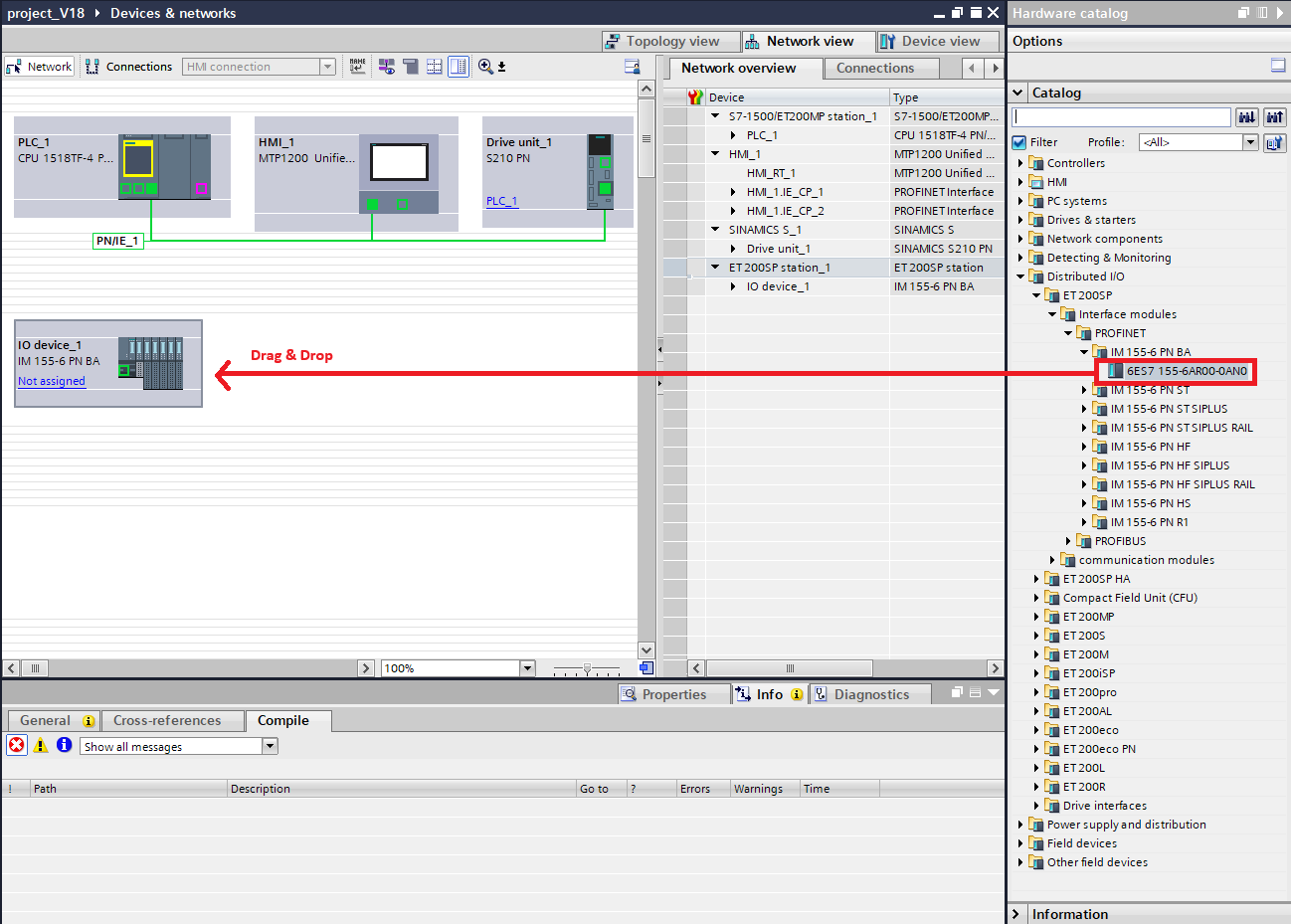Toggle the warning messages filter icon
The width and height of the screenshot is (1291, 924).
click(41, 745)
